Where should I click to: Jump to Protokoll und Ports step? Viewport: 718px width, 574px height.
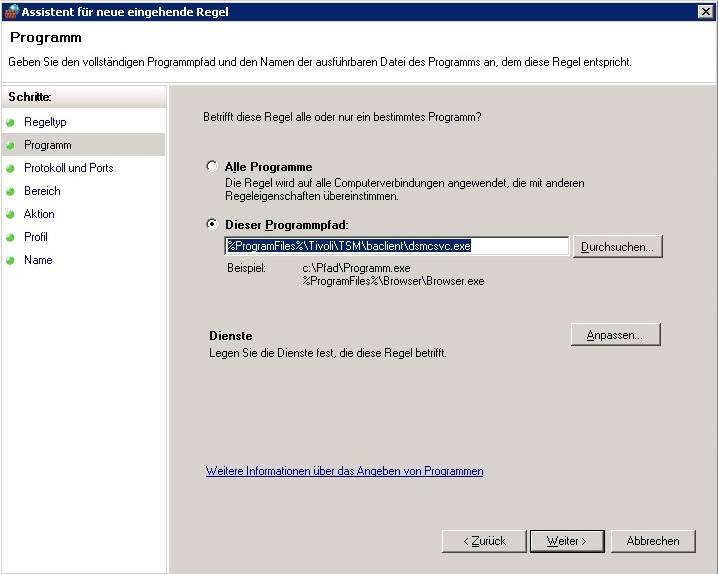68,168
